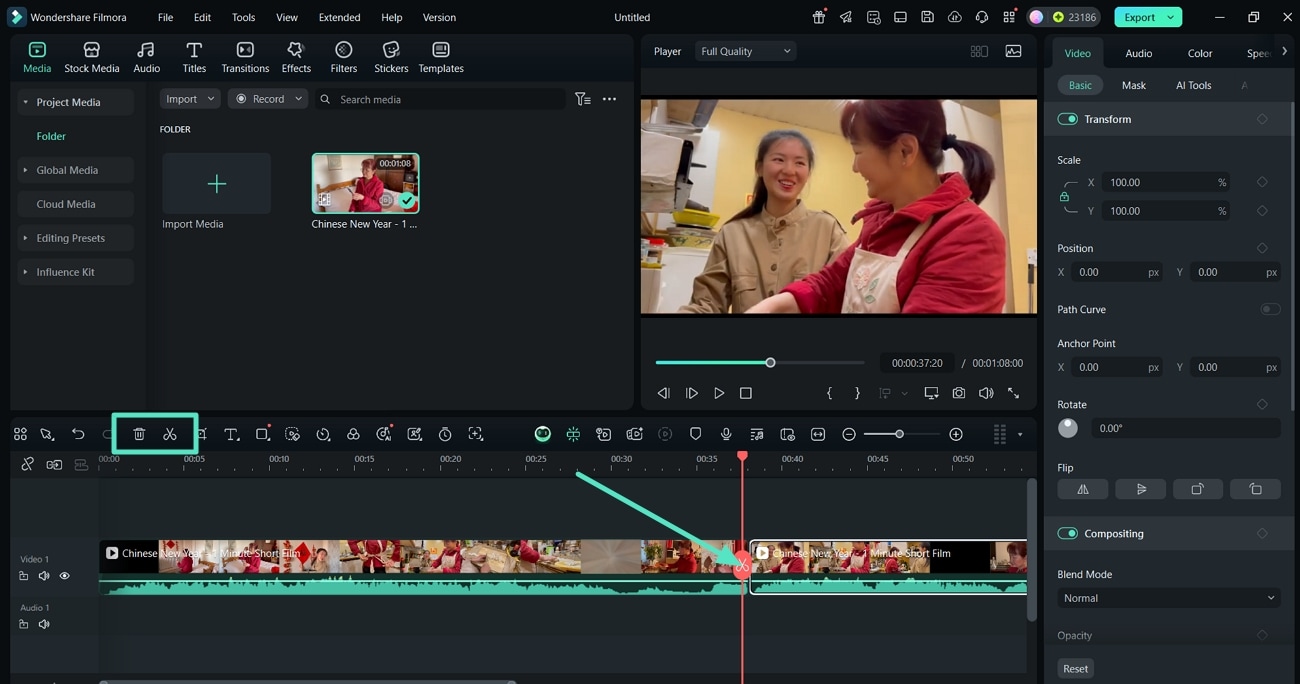Open the Full Quality player dropdown
This screenshot has width=1300, height=684.
coord(745,51)
